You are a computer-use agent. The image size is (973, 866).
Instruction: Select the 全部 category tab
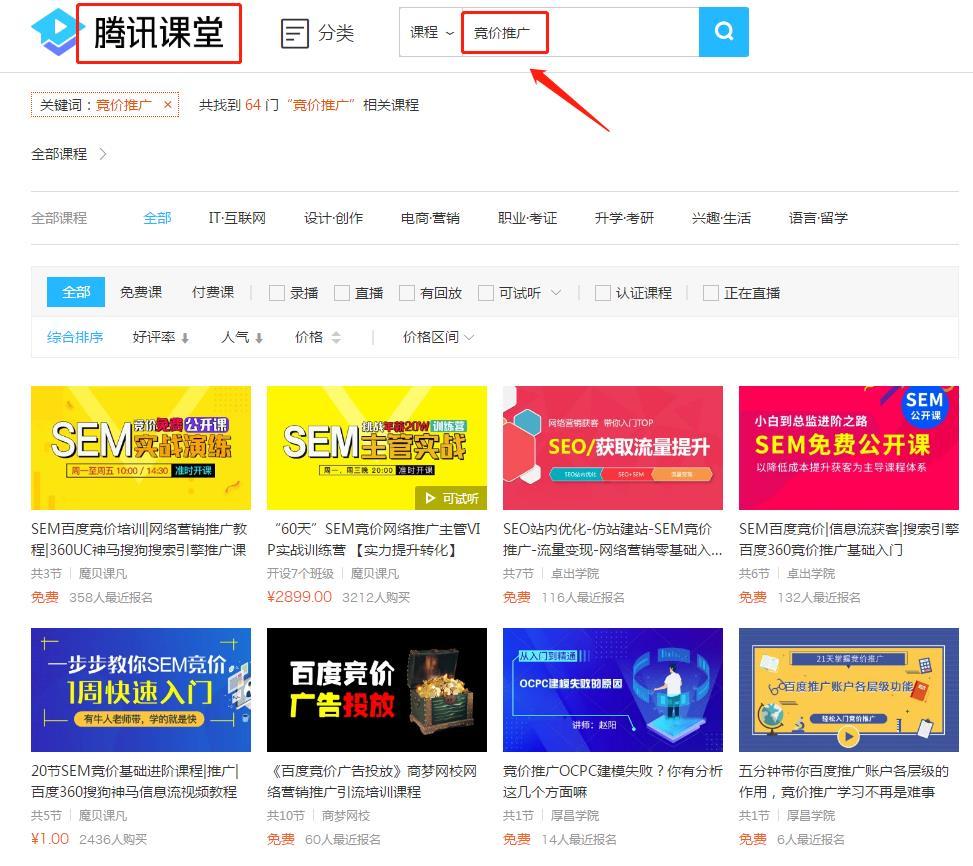(157, 218)
